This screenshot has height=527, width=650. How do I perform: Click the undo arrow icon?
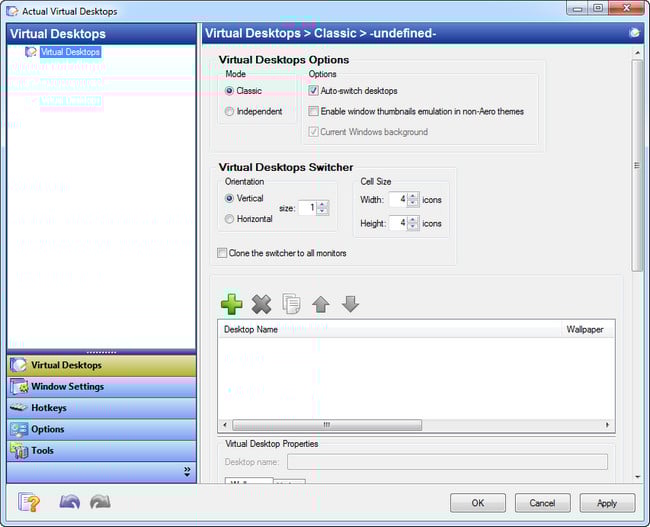click(x=69, y=502)
